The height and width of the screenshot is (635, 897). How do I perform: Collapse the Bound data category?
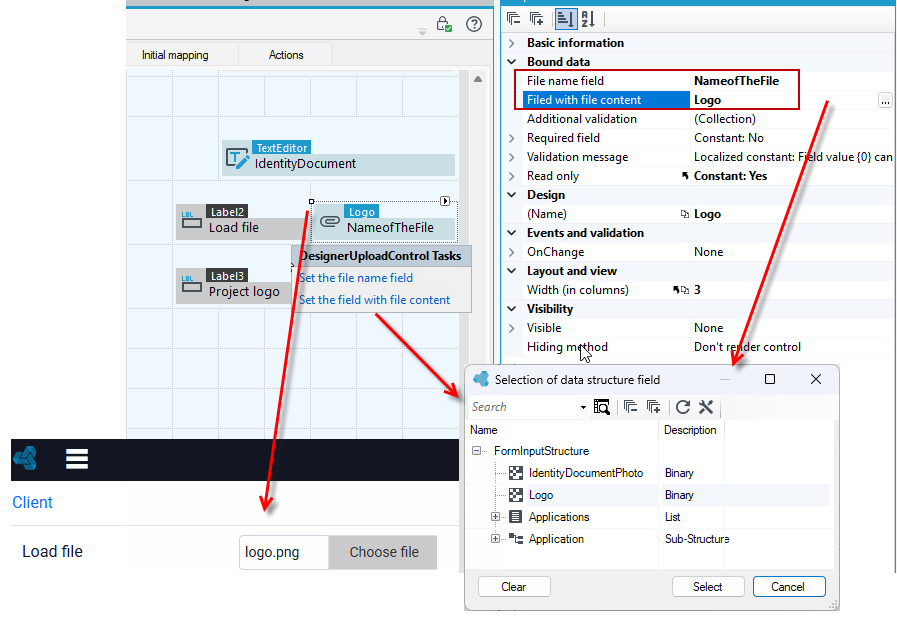point(512,62)
